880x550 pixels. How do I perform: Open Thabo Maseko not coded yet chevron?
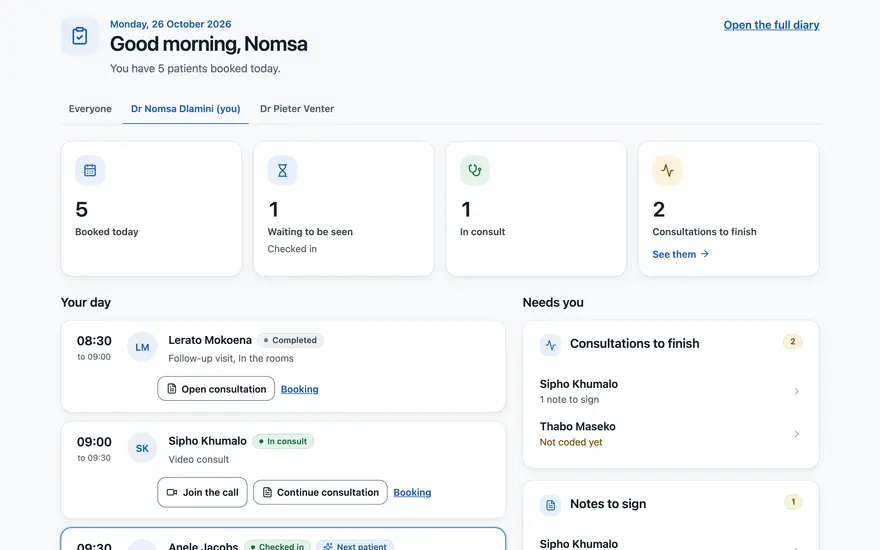click(796, 434)
